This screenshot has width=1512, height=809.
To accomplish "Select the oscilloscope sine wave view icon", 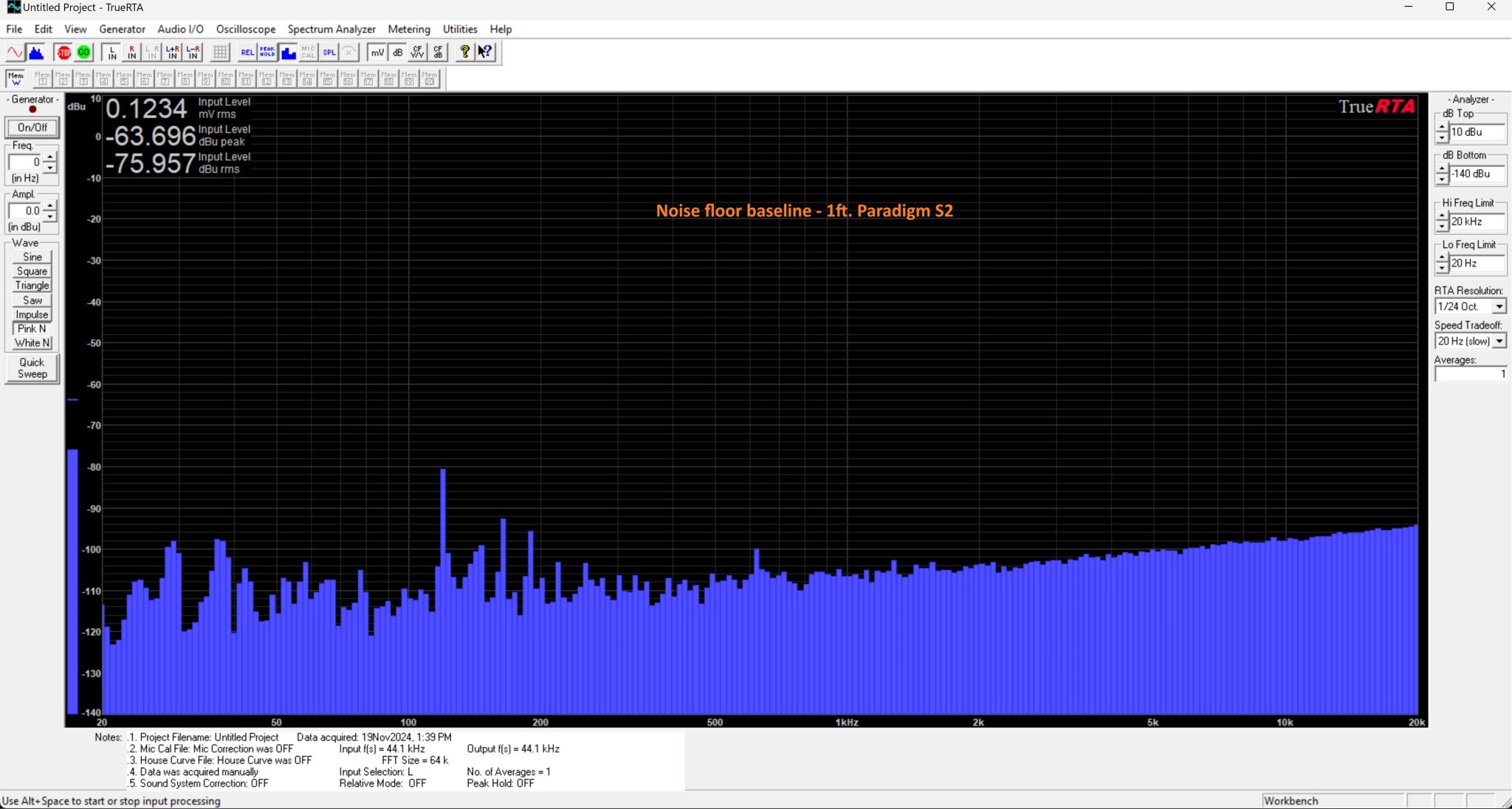I will point(15,52).
